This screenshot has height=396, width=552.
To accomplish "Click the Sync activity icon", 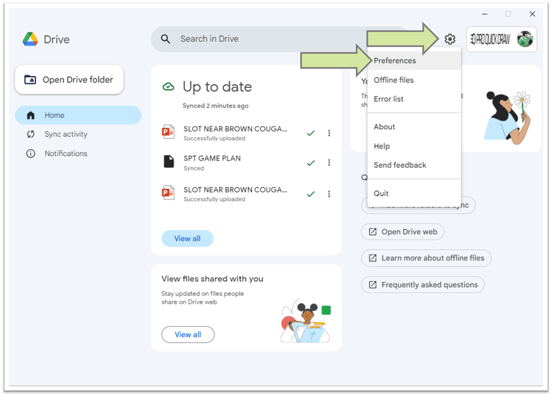I will click(31, 134).
